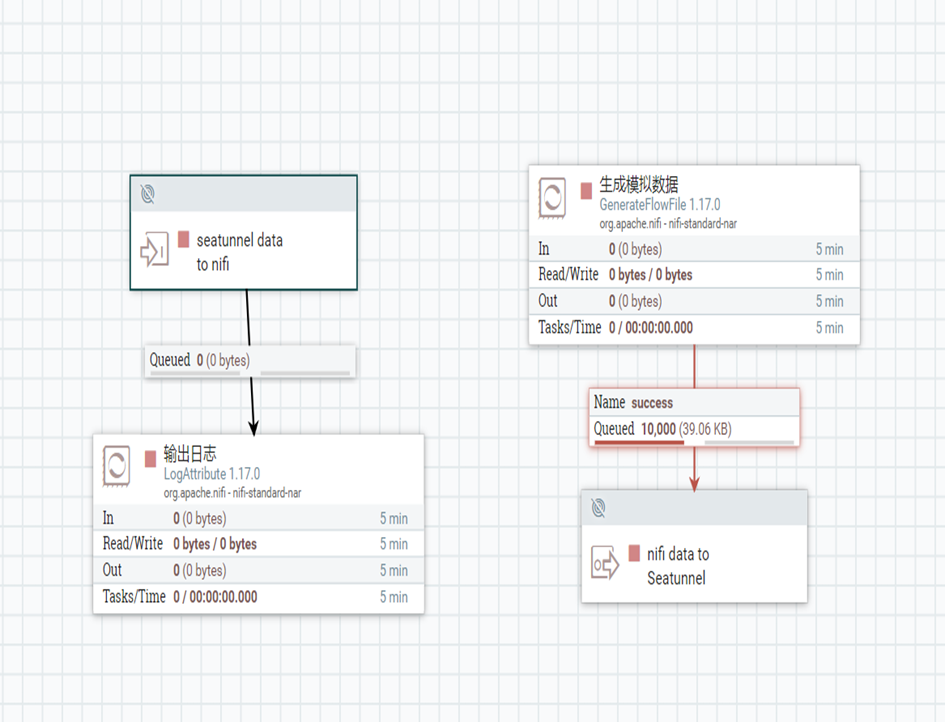This screenshot has height=722, width=945.
Task: Click the red stopped indicator of nifi data to Seatunnel
Action: (634, 553)
